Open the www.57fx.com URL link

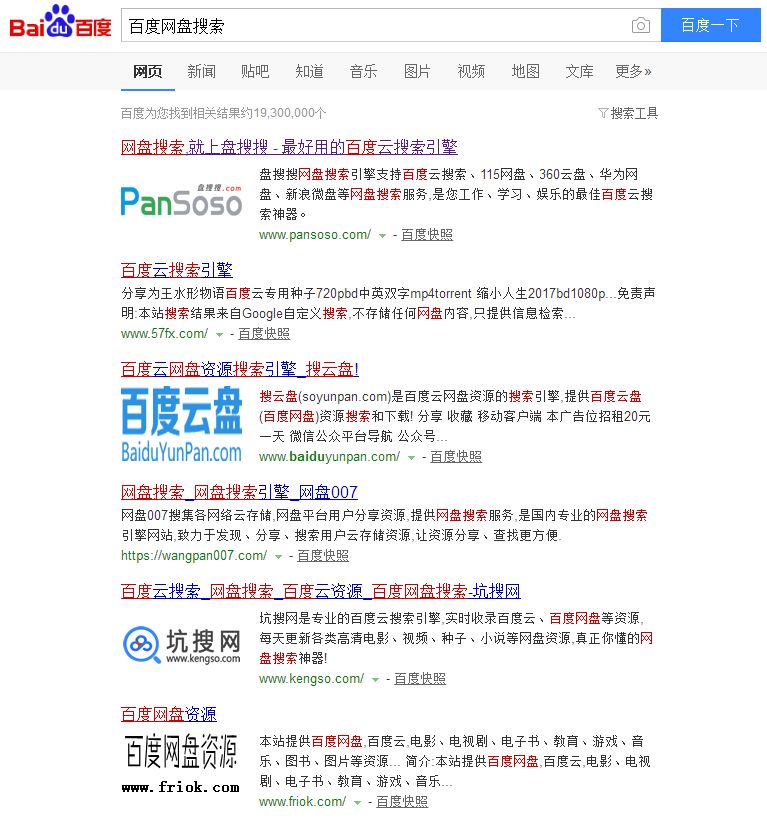pos(165,334)
